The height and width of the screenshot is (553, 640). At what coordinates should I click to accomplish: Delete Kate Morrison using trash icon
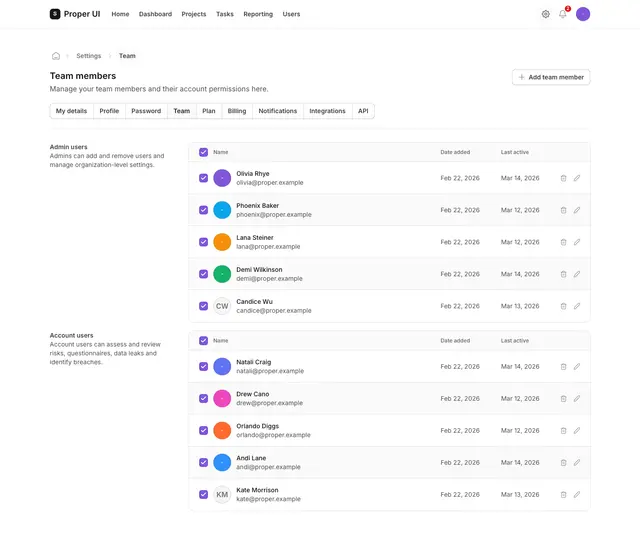tap(563, 495)
